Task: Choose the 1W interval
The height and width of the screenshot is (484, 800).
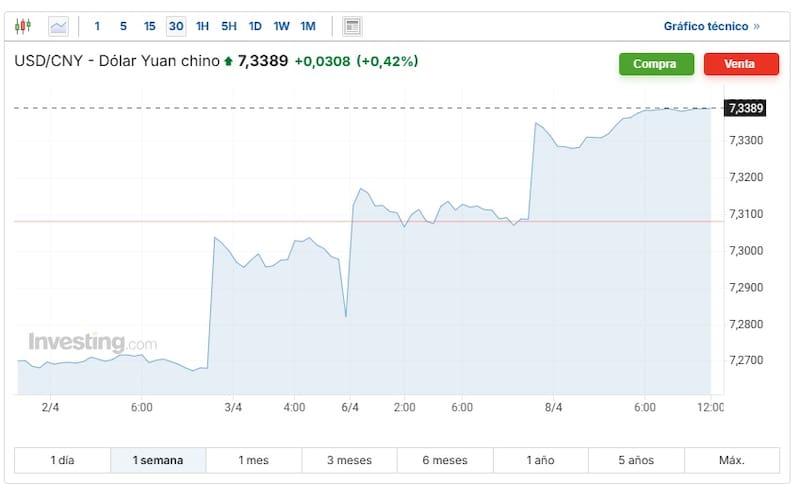Action: click(x=281, y=26)
